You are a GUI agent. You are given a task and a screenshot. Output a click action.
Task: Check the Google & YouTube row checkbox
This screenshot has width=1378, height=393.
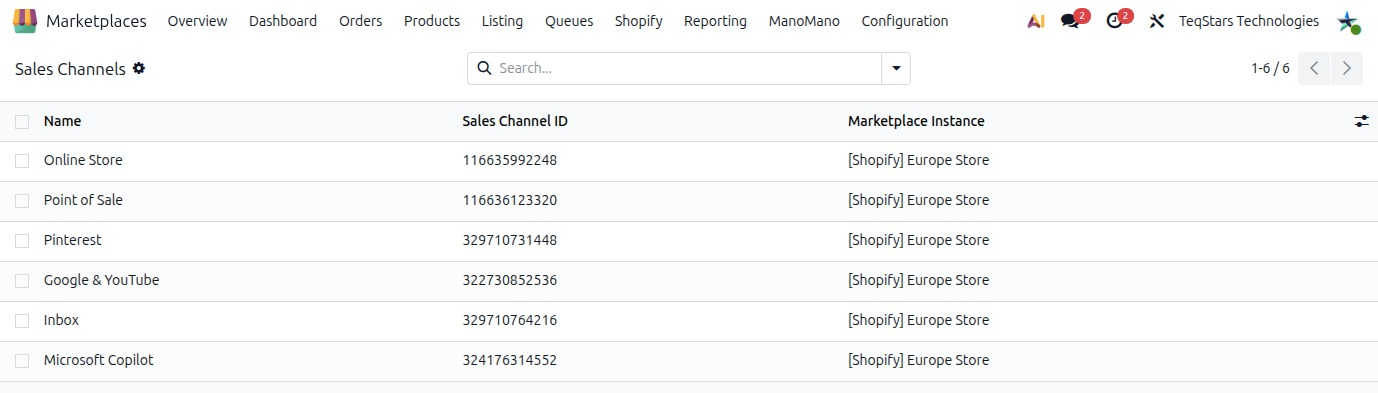[x=22, y=281]
